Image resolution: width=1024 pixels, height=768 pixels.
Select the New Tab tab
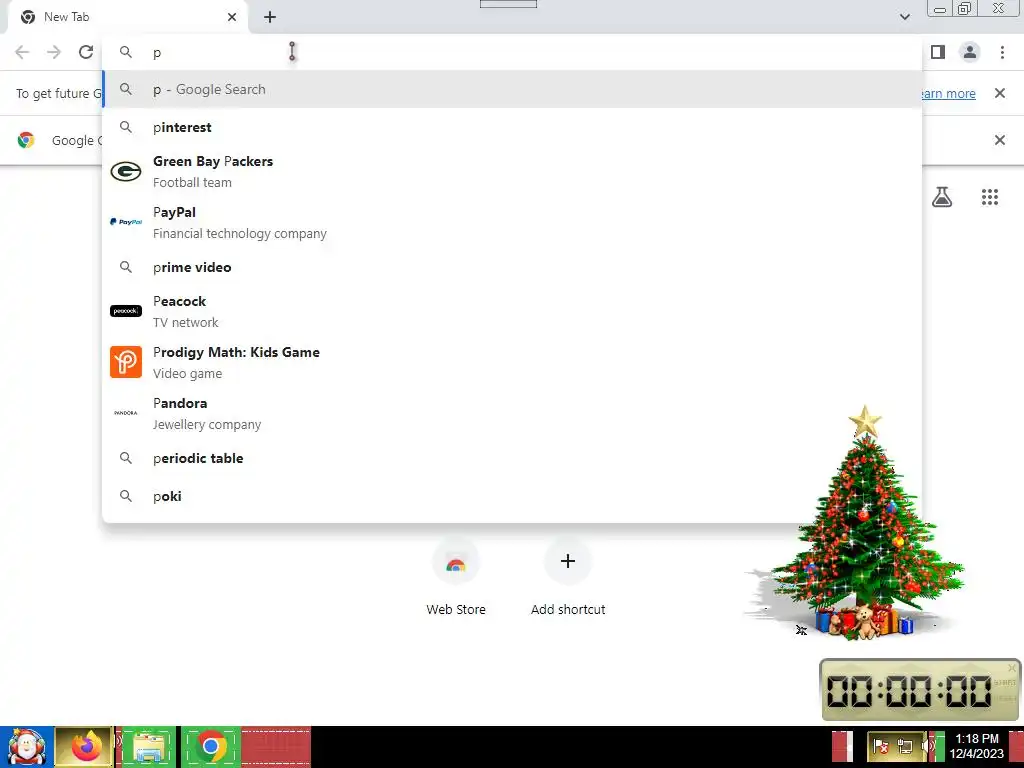click(127, 17)
